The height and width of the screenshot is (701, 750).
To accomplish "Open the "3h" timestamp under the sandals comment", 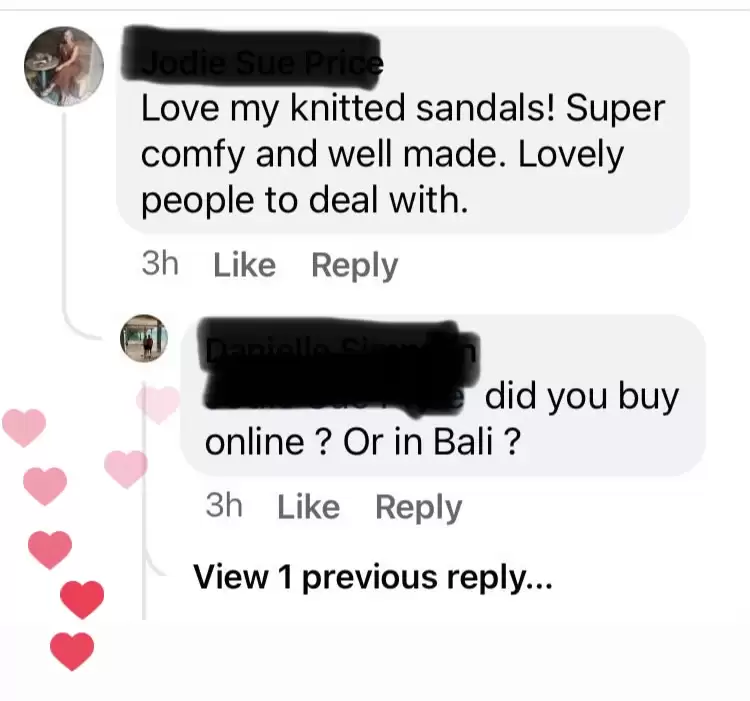I will [160, 264].
